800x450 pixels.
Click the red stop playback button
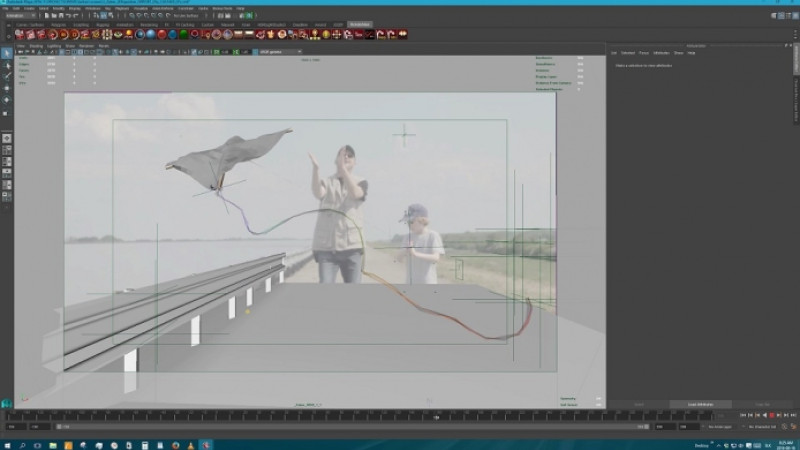coord(772,416)
